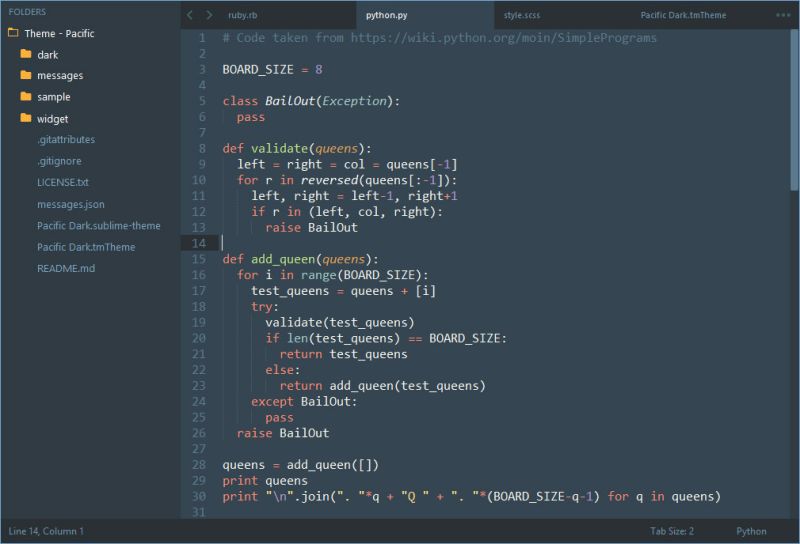This screenshot has height=544, width=800.
Task: Click the try keyword on line 18
Action: 261,307
